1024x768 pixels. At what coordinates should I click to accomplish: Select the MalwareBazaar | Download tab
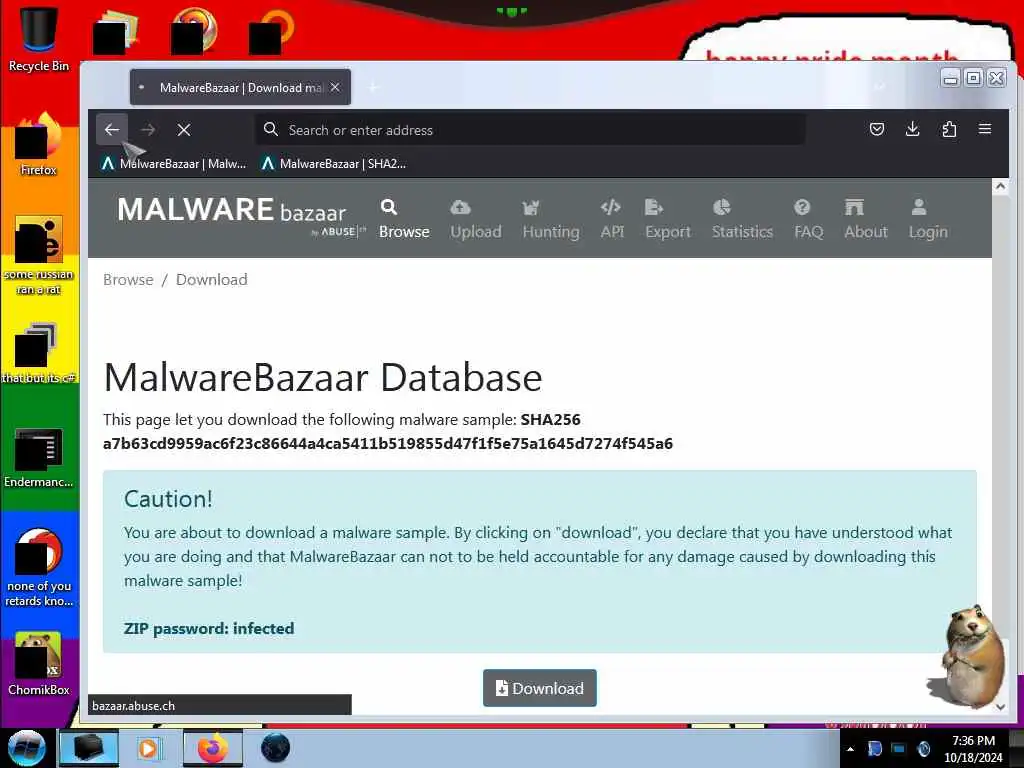[240, 88]
